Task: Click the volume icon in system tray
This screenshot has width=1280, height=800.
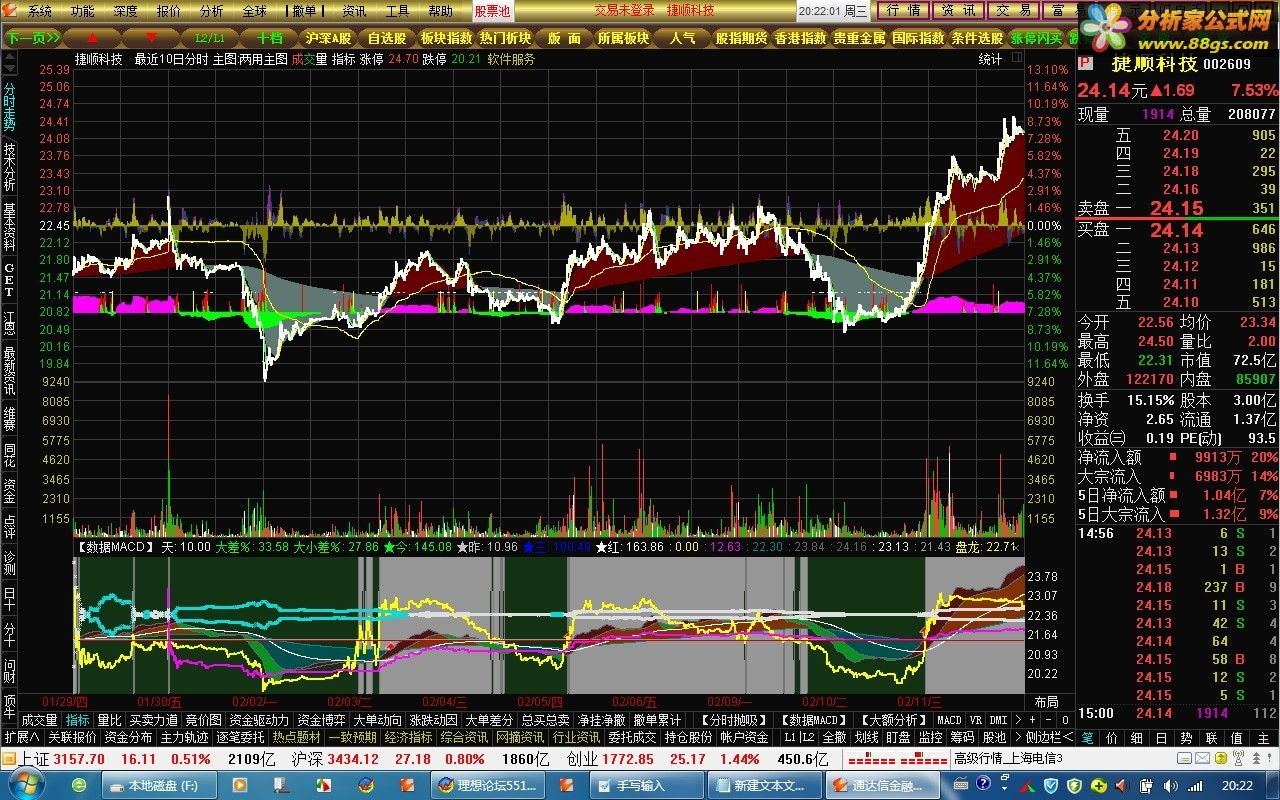Action: click(1170, 785)
